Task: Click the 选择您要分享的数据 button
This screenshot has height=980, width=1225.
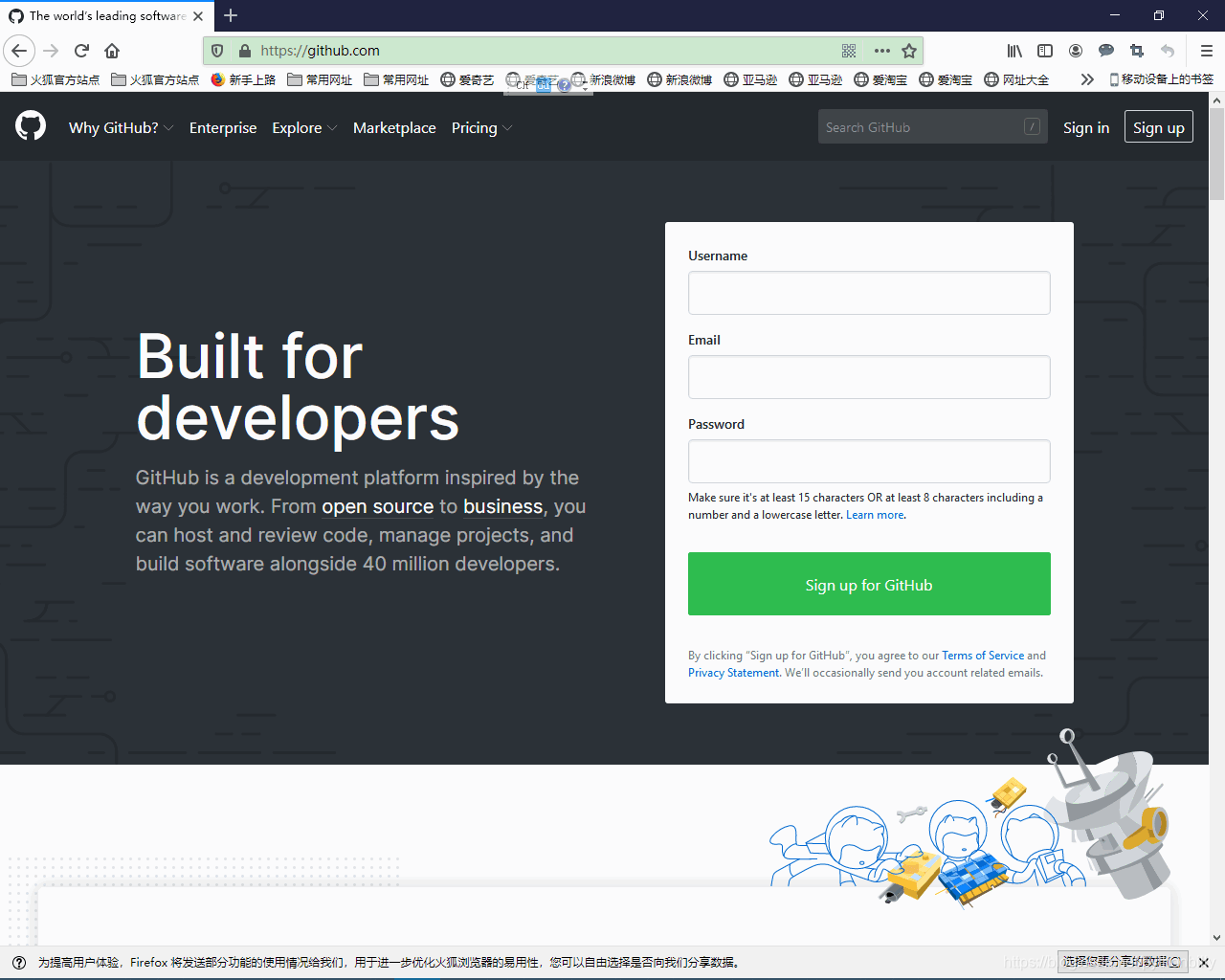Action: click(x=1122, y=962)
